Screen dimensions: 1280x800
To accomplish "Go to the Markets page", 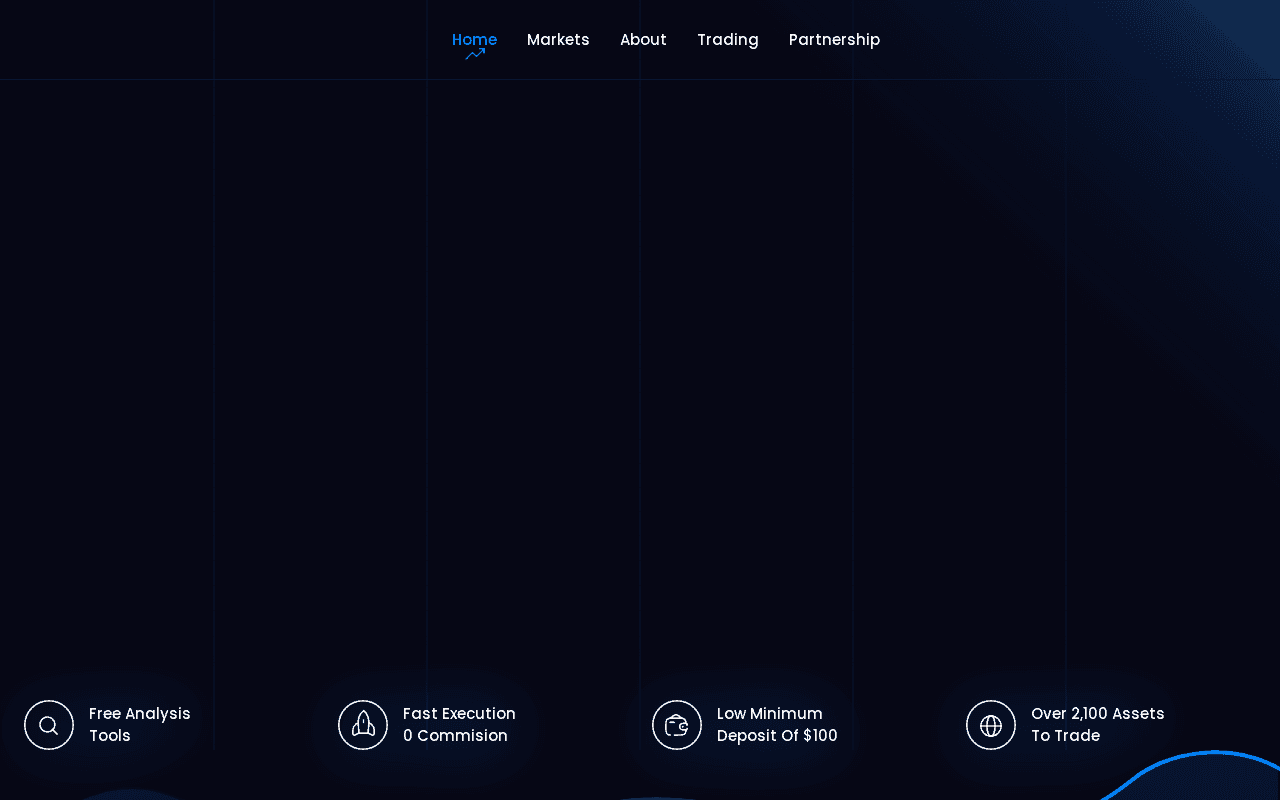I will point(558,40).
